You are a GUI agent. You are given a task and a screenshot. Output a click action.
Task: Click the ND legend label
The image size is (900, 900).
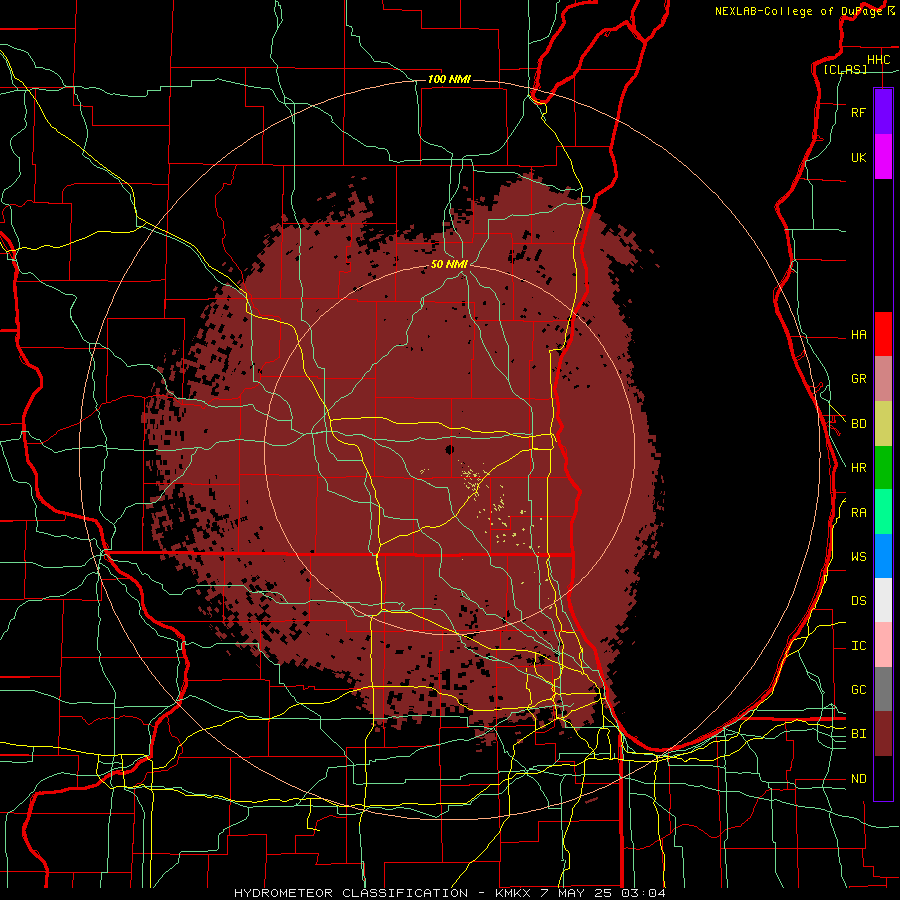[858, 779]
